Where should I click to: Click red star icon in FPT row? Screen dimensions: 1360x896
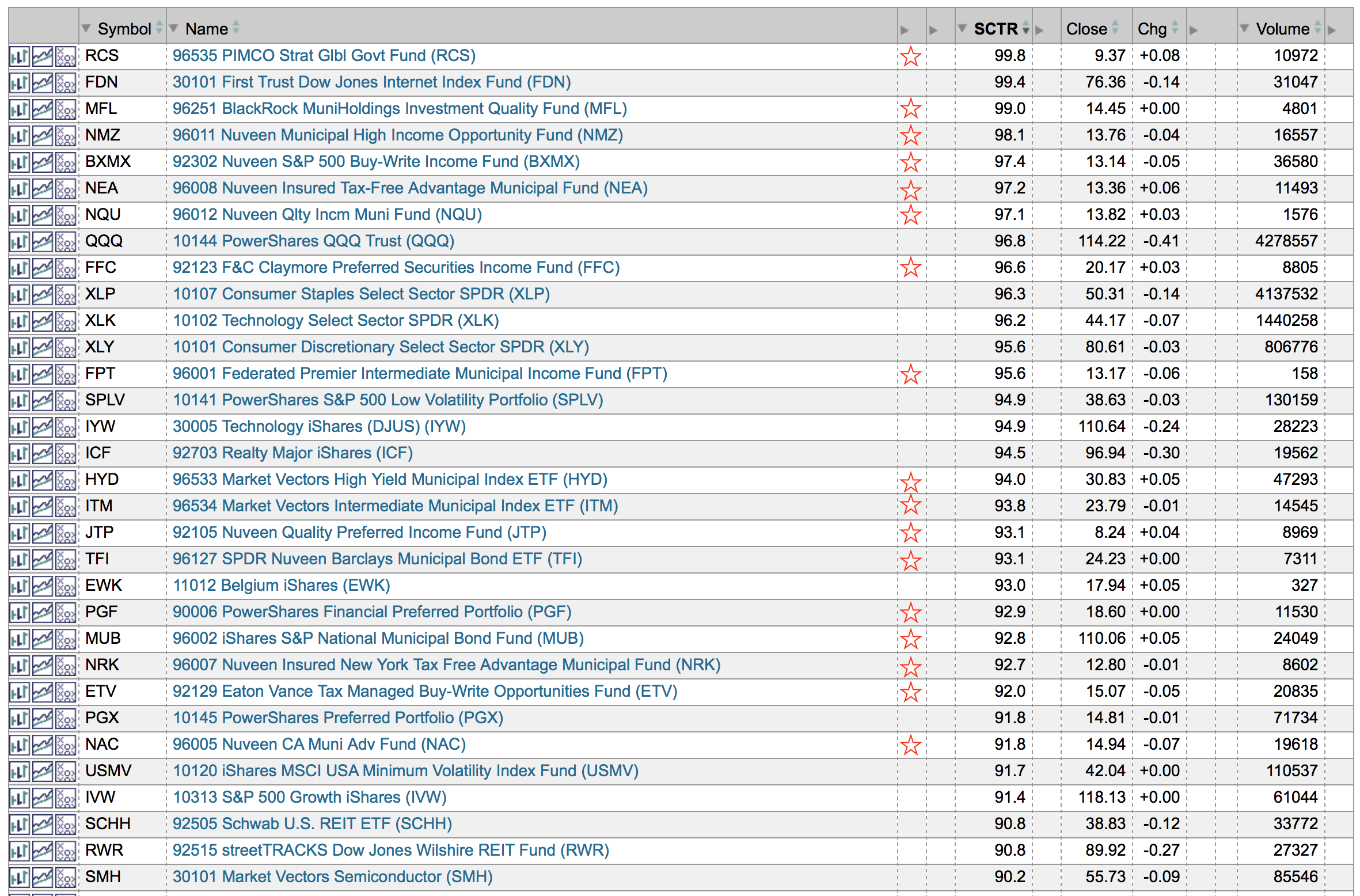pos(910,374)
